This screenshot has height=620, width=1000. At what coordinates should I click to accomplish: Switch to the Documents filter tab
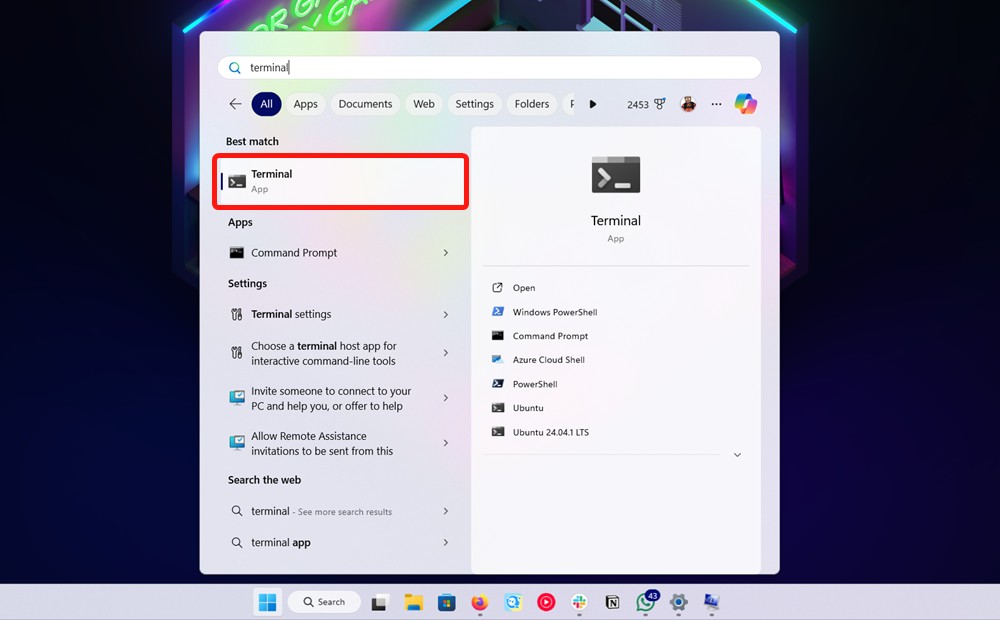365,104
